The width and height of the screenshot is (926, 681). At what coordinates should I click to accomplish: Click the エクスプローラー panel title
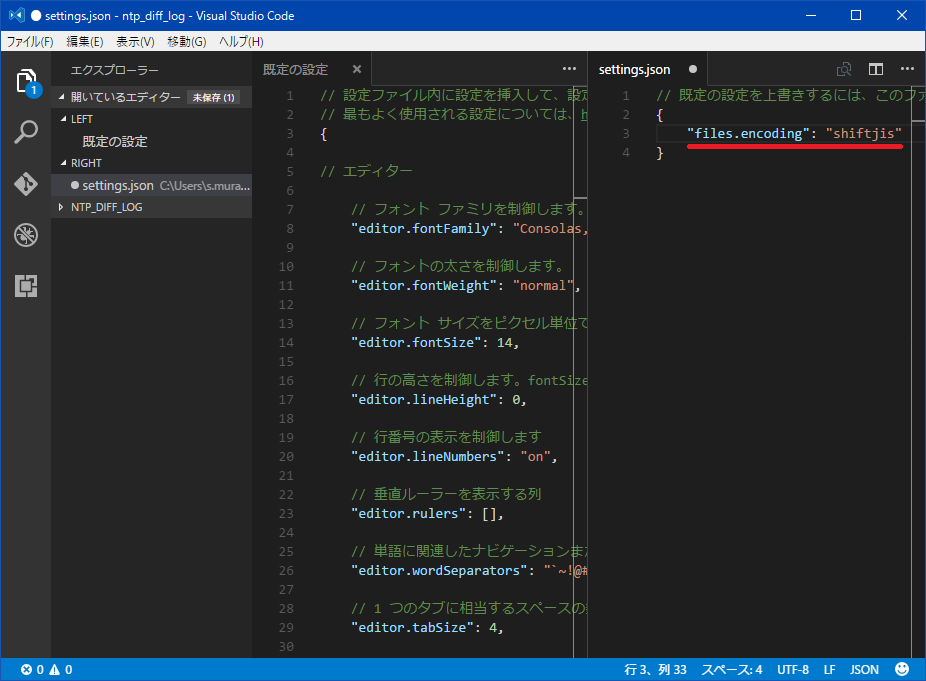pos(115,70)
